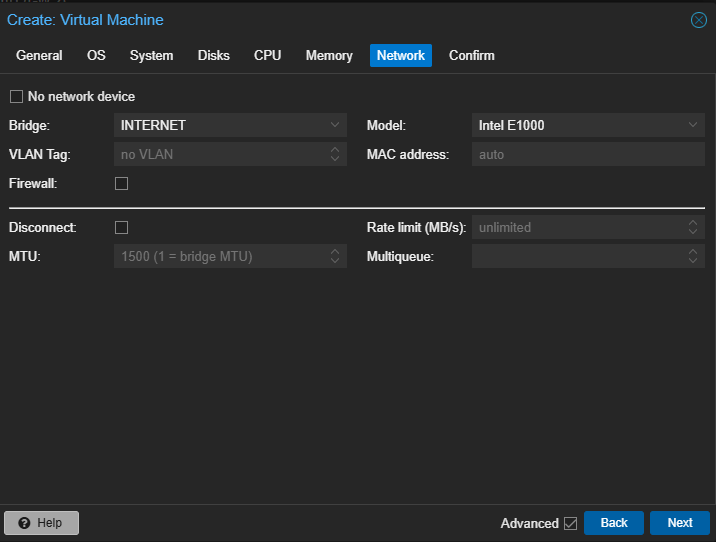Increase Multiqueue with up arrow
Viewport: 716px width, 542px height.
coord(693,252)
